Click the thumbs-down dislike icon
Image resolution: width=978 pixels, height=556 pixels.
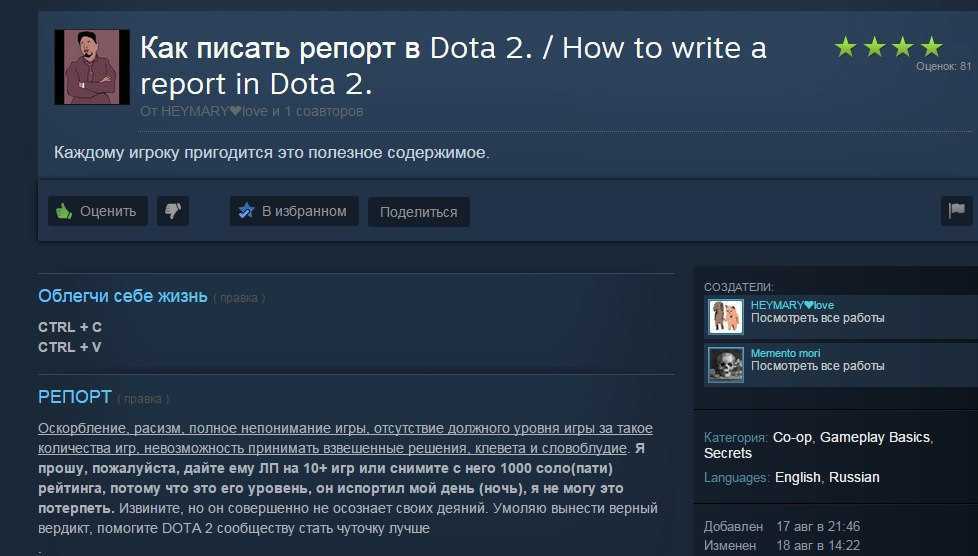point(173,211)
